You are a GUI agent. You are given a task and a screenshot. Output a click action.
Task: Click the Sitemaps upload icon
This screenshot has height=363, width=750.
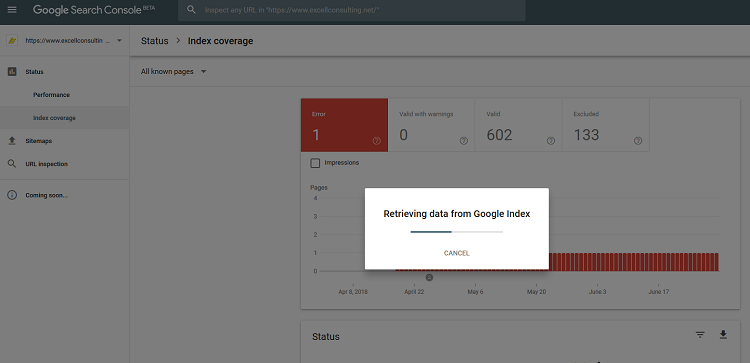tap(12, 141)
